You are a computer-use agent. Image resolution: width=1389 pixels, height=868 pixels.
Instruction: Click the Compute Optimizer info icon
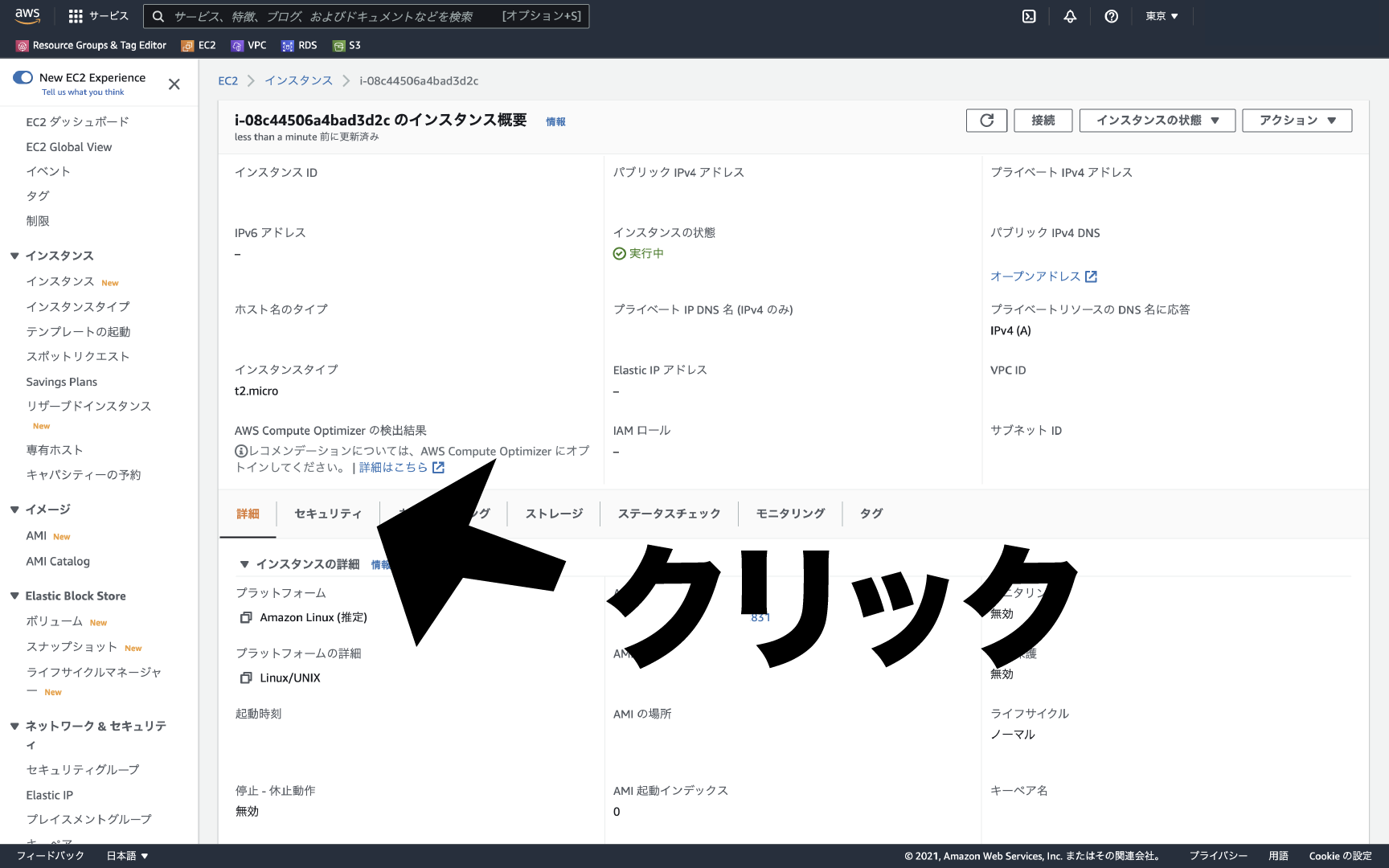(240, 452)
